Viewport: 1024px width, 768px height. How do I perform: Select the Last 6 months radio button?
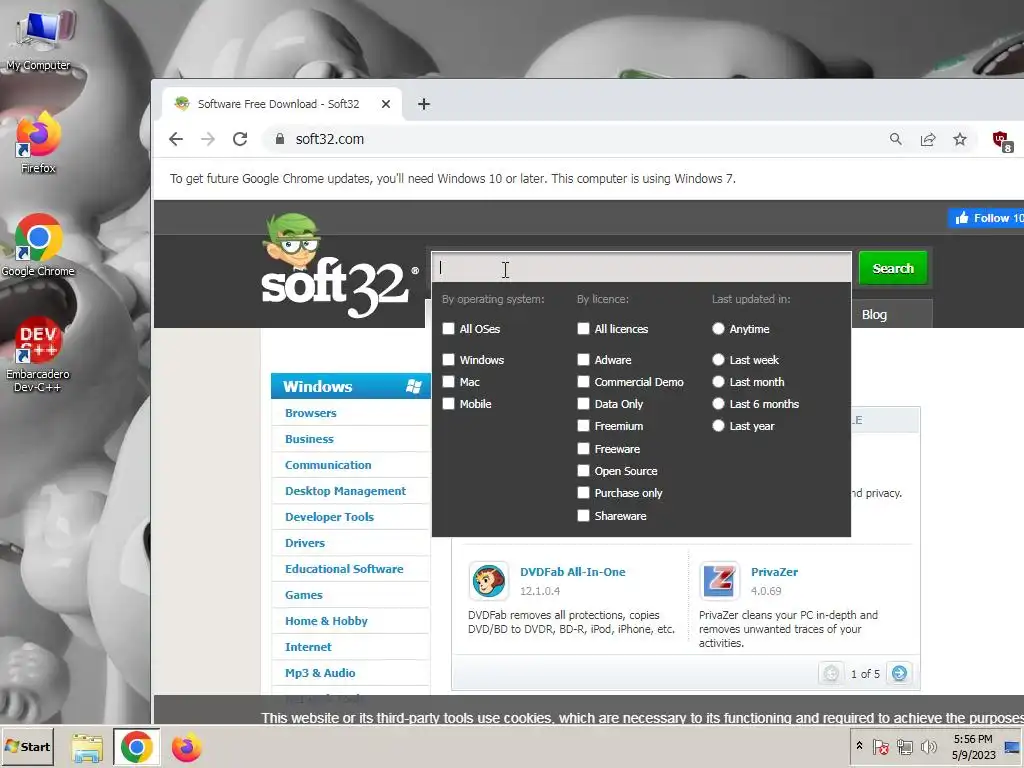[x=718, y=404]
